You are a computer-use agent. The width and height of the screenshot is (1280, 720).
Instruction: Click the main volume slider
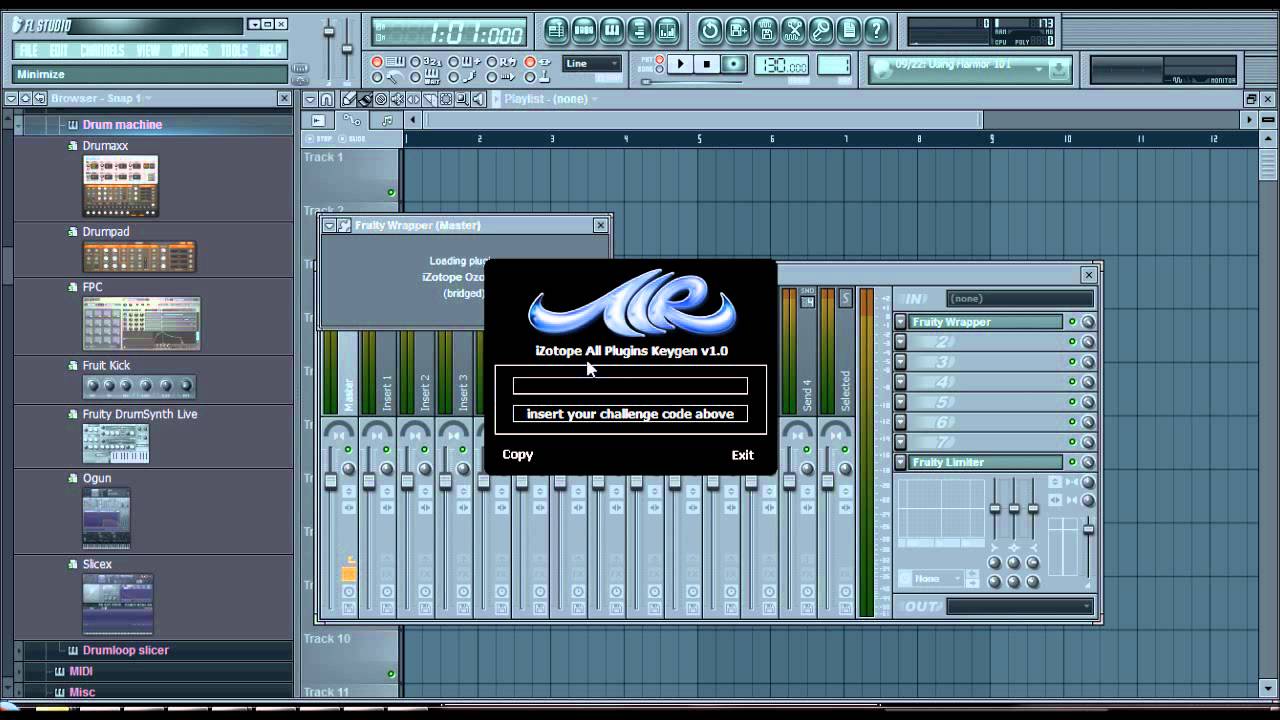tap(329, 33)
